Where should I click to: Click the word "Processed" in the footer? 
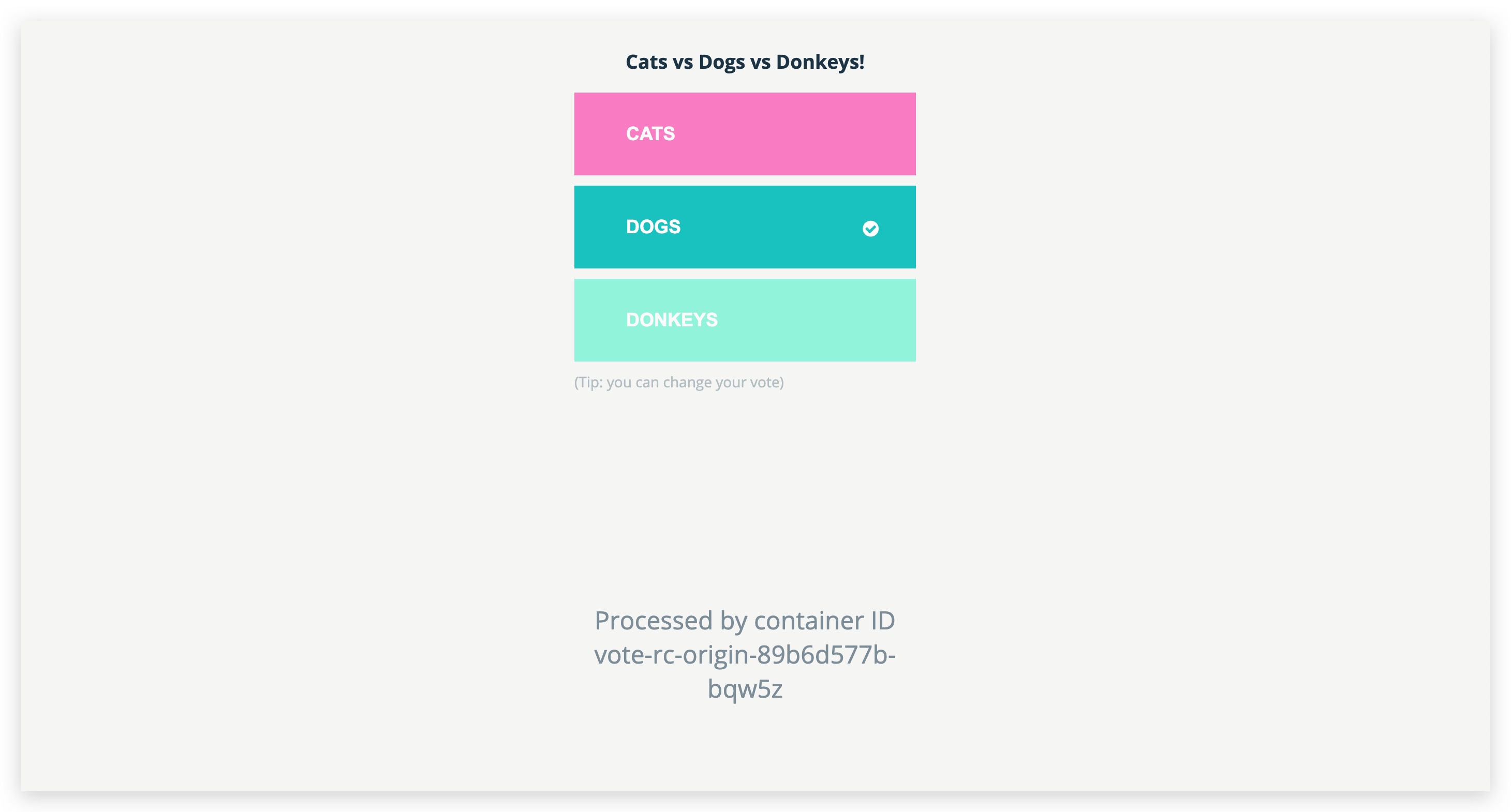point(654,620)
